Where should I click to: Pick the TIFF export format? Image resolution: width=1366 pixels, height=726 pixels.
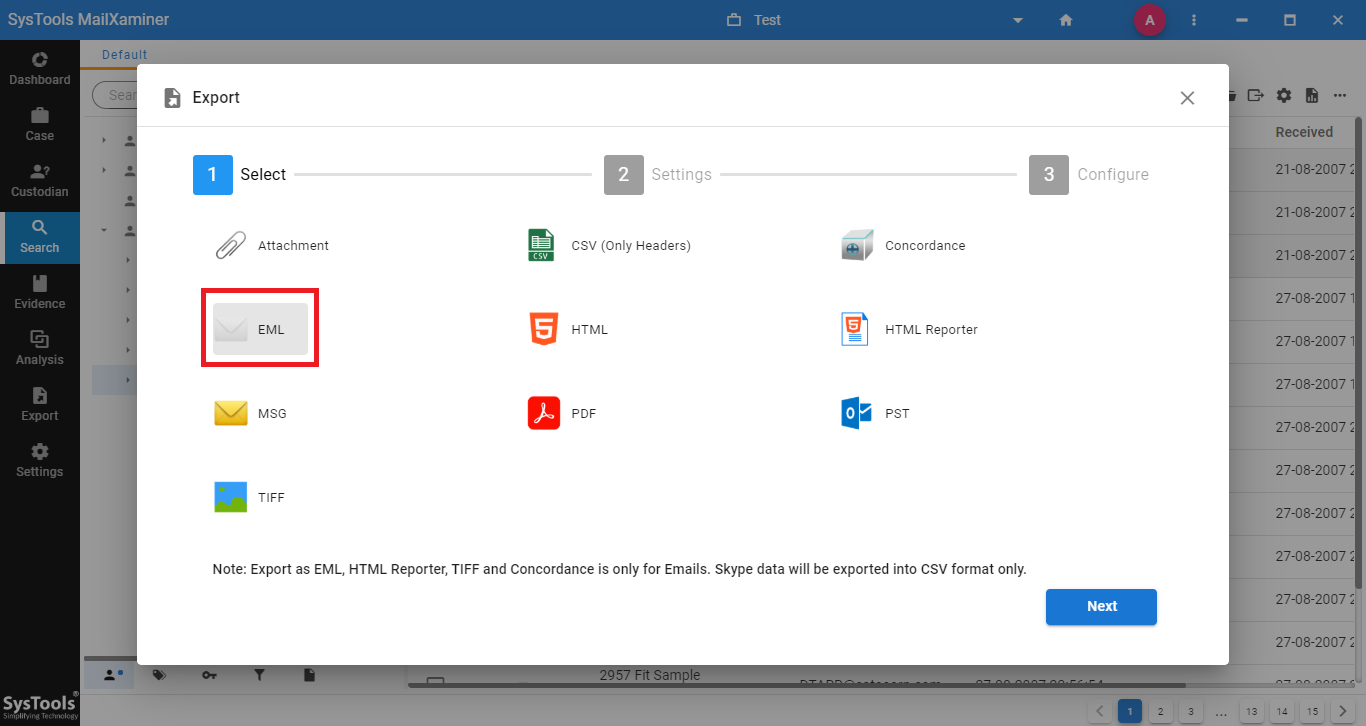[x=250, y=497]
